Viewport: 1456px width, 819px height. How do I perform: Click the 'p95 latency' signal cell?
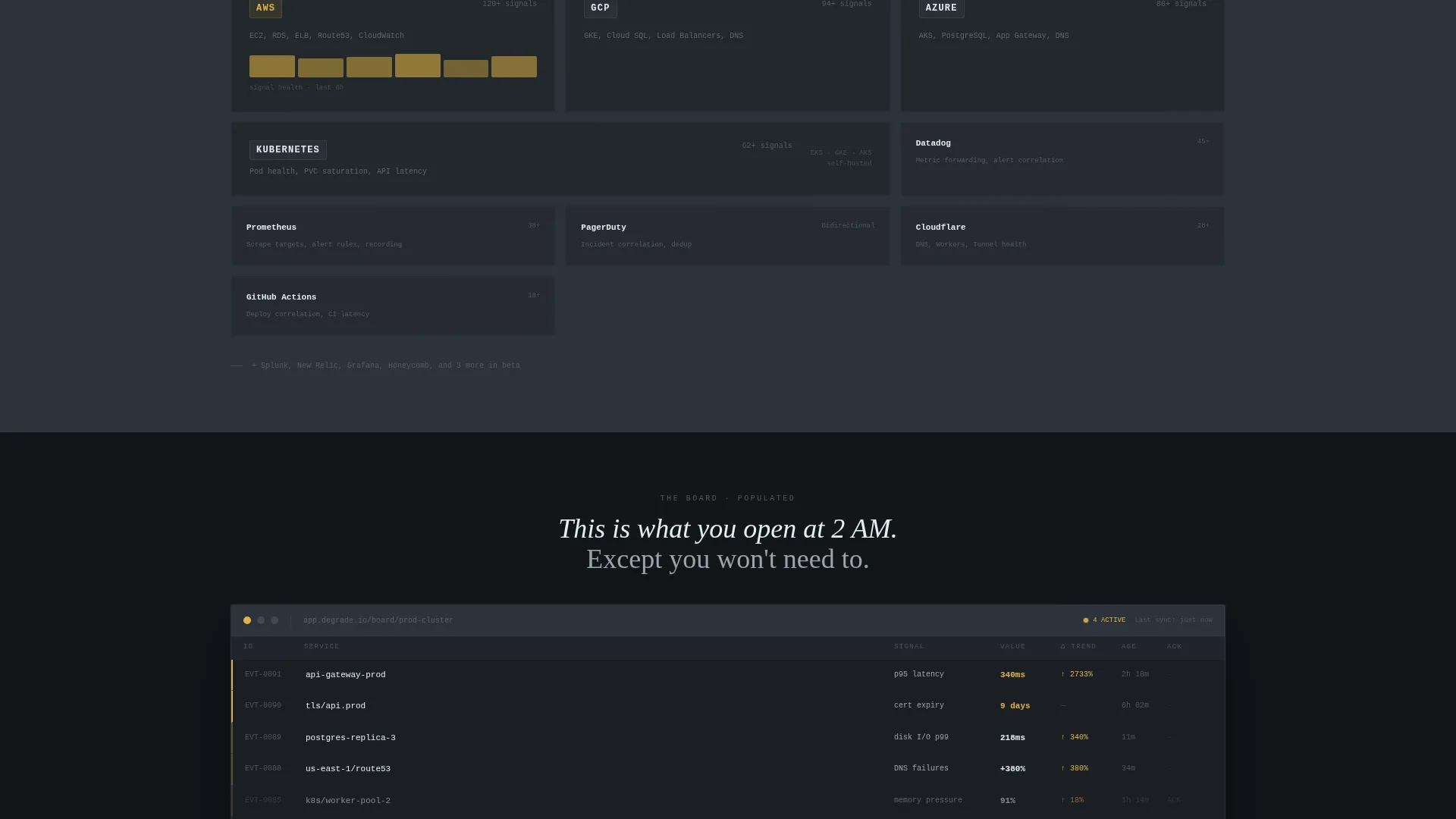tap(919, 674)
